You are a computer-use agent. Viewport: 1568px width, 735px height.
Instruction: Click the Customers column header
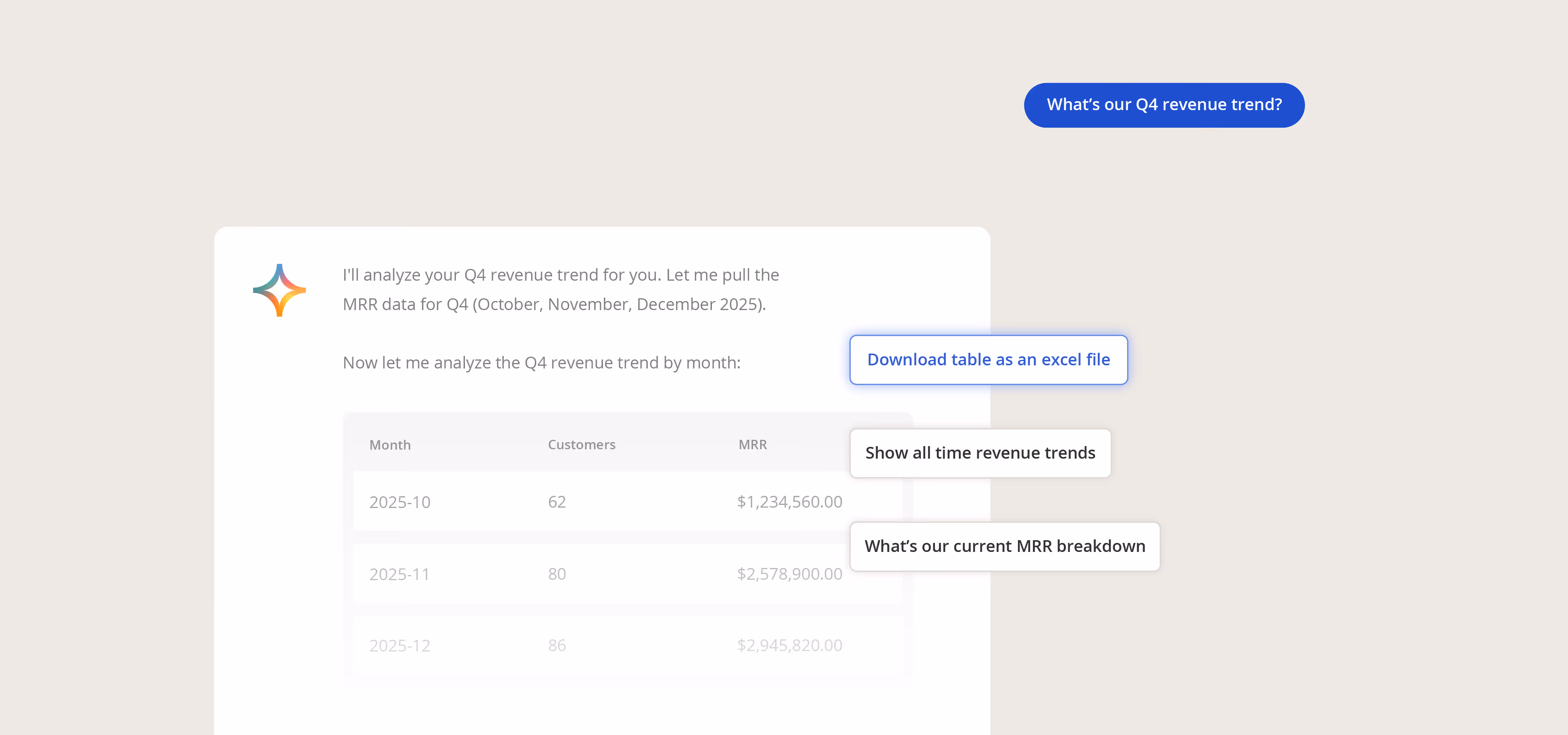(581, 445)
